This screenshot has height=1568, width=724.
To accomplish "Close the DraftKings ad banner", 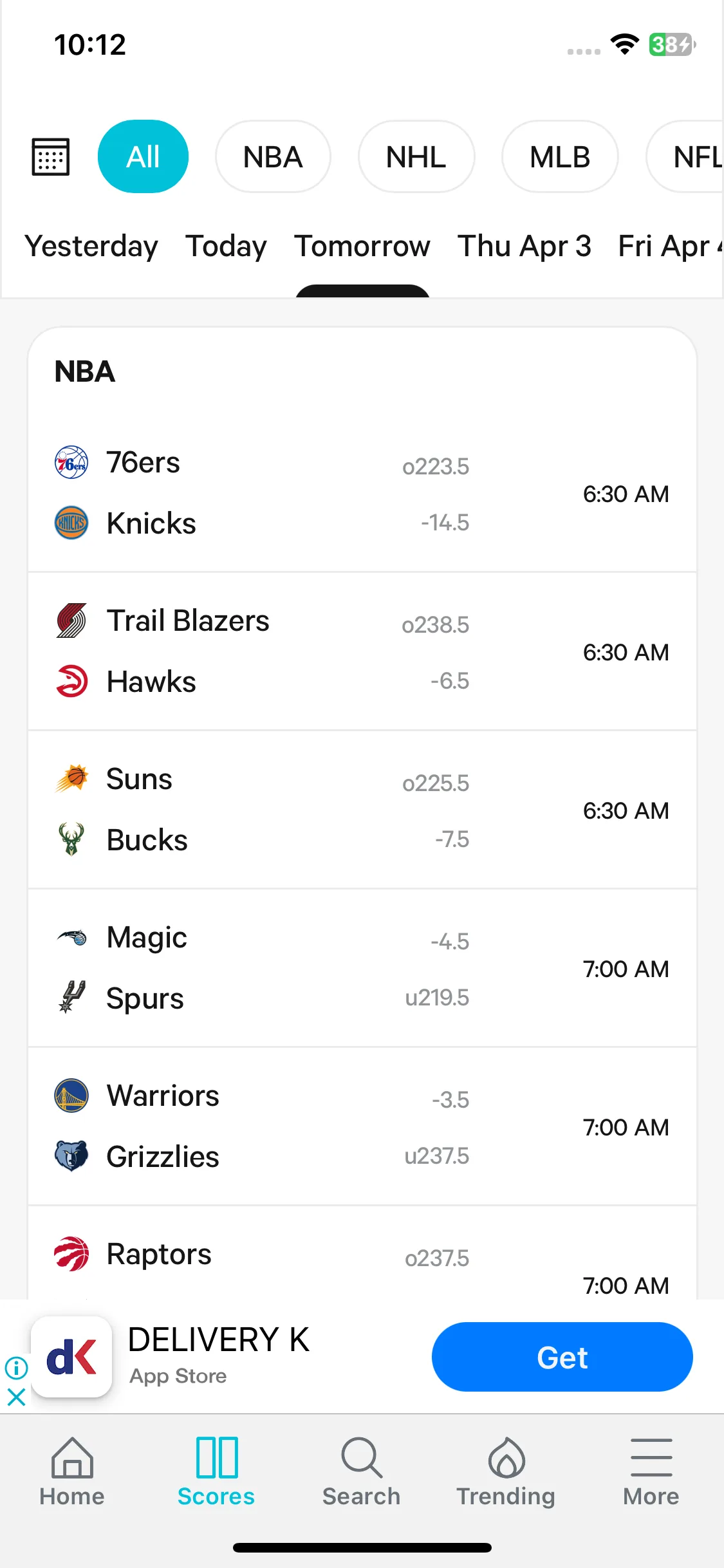I will click(x=16, y=1397).
